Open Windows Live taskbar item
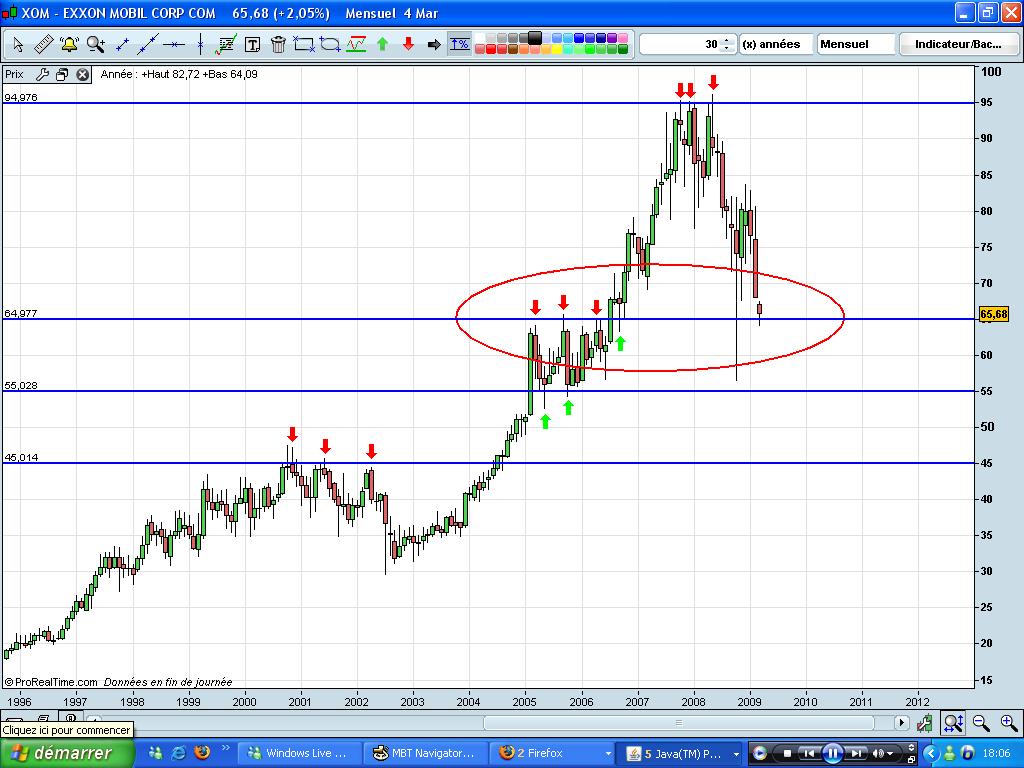1024x768 pixels. click(x=298, y=753)
